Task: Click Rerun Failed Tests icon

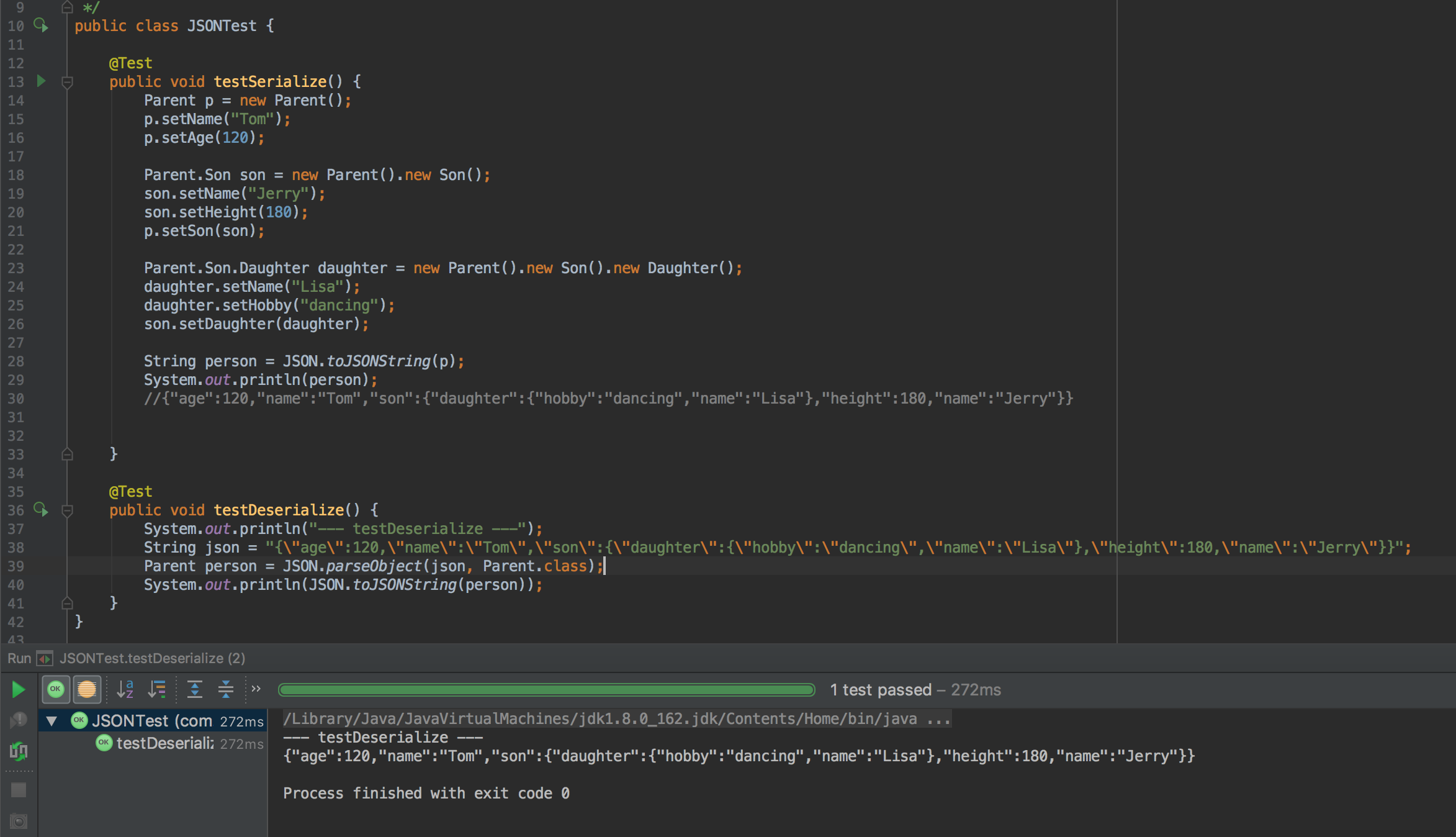Action: 19,720
